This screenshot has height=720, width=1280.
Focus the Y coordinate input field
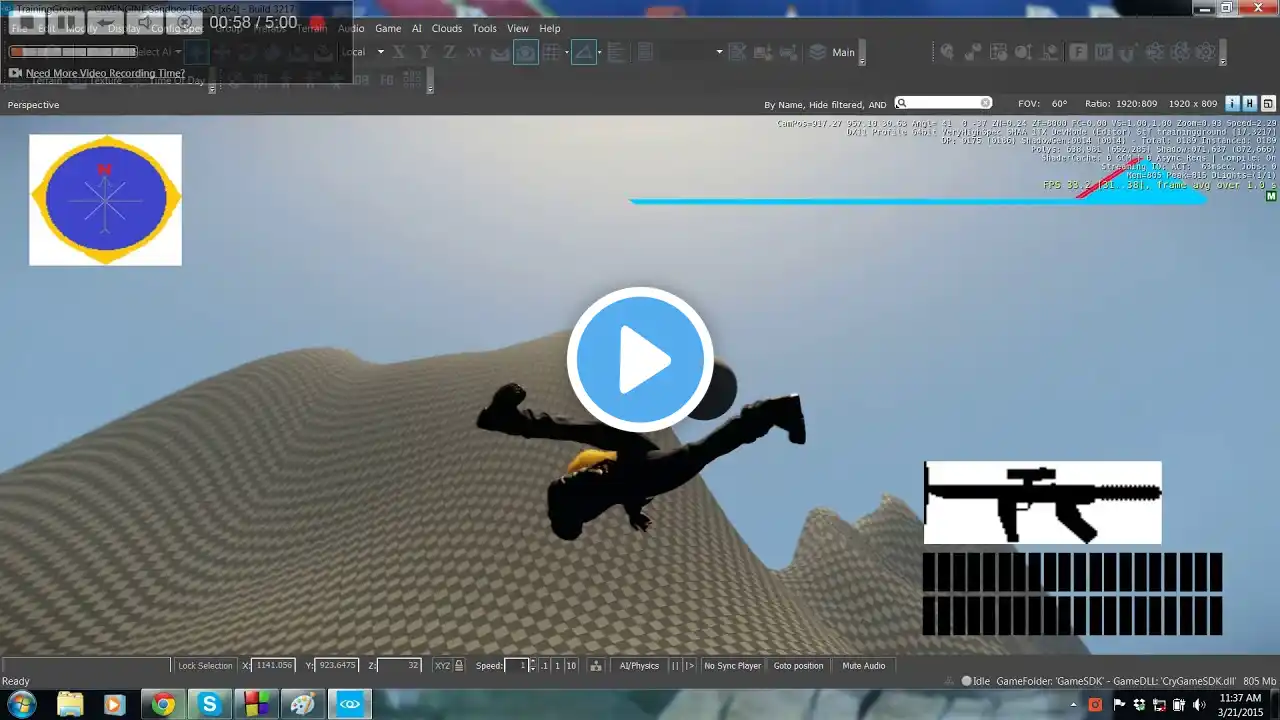pos(337,665)
